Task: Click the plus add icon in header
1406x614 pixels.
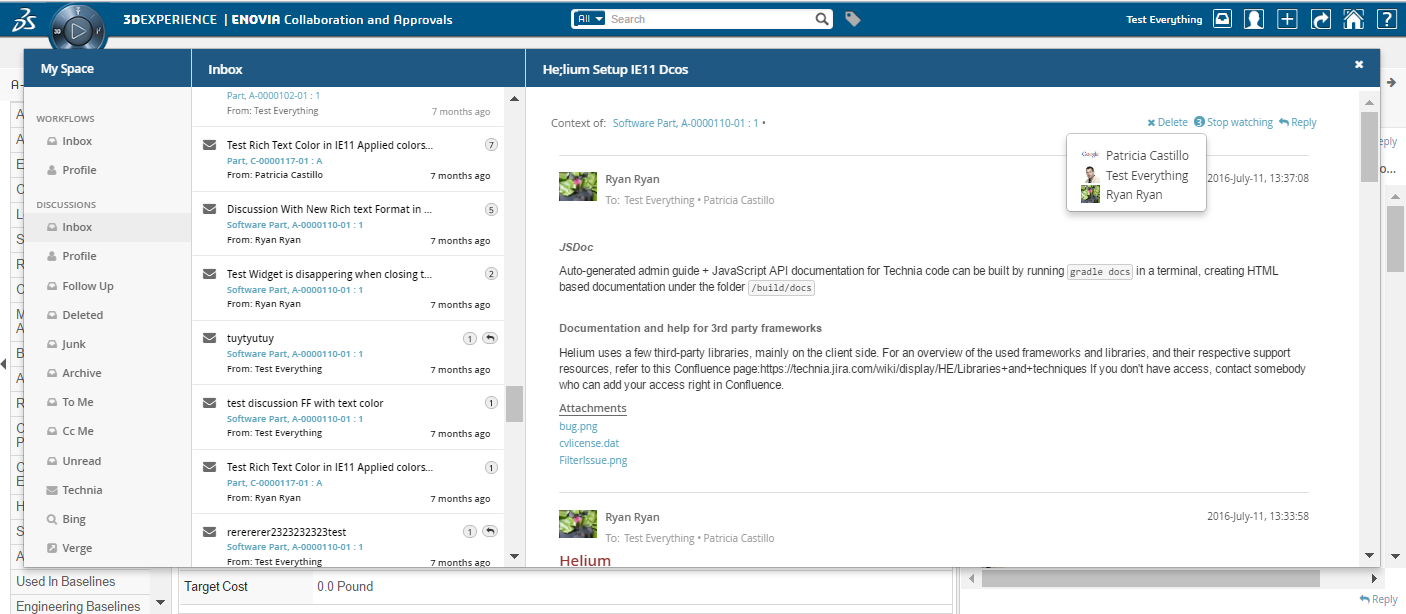Action: point(1287,19)
